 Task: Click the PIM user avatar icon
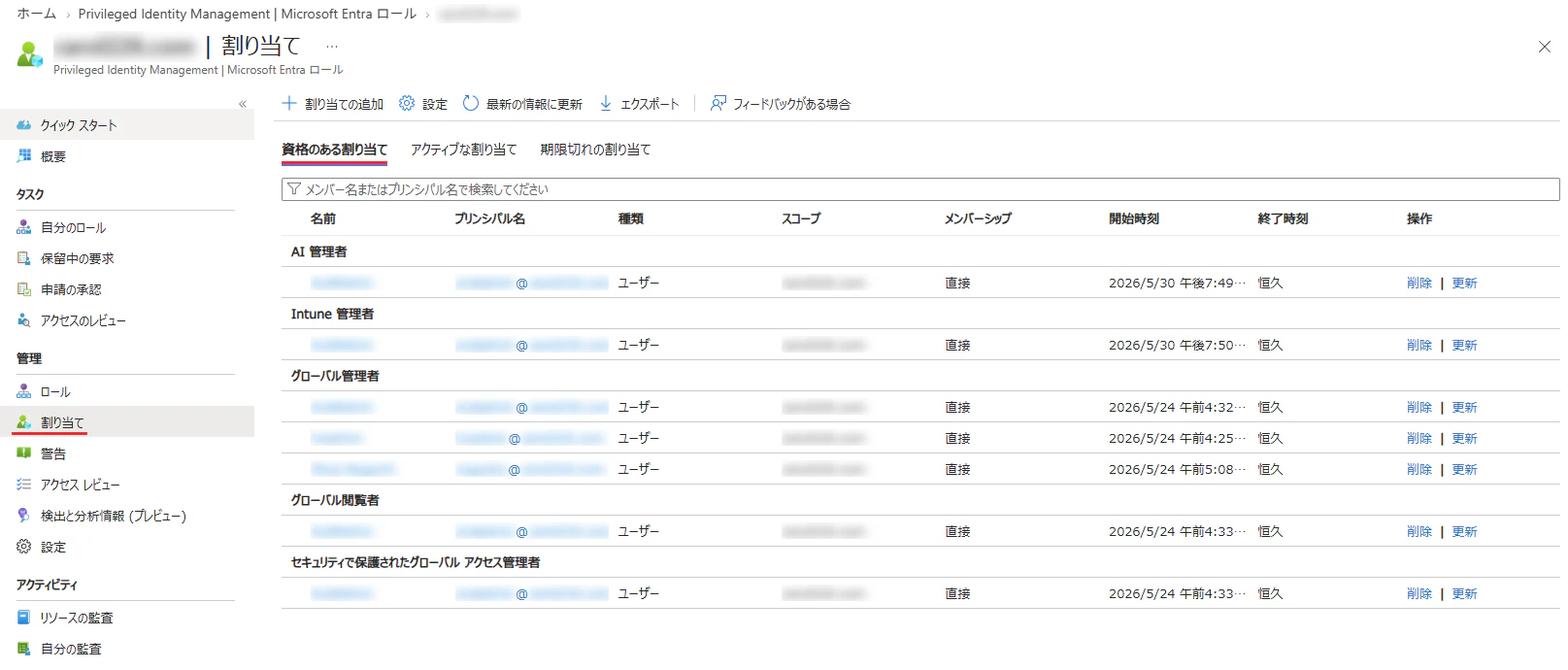point(29,54)
